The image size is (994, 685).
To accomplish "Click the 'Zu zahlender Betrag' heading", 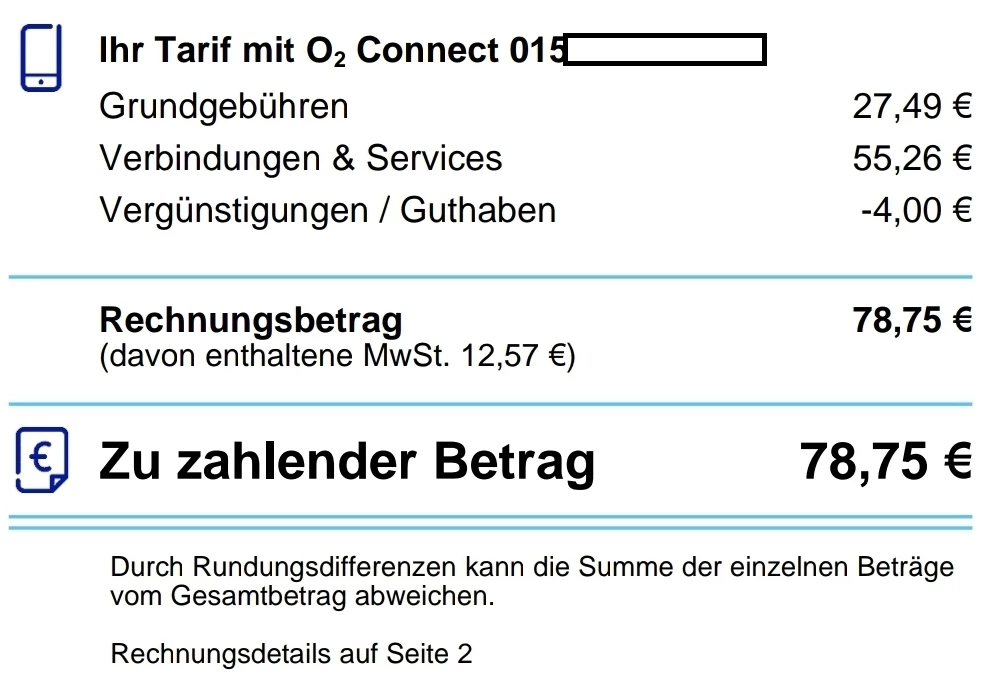I will click(x=347, y=463).
